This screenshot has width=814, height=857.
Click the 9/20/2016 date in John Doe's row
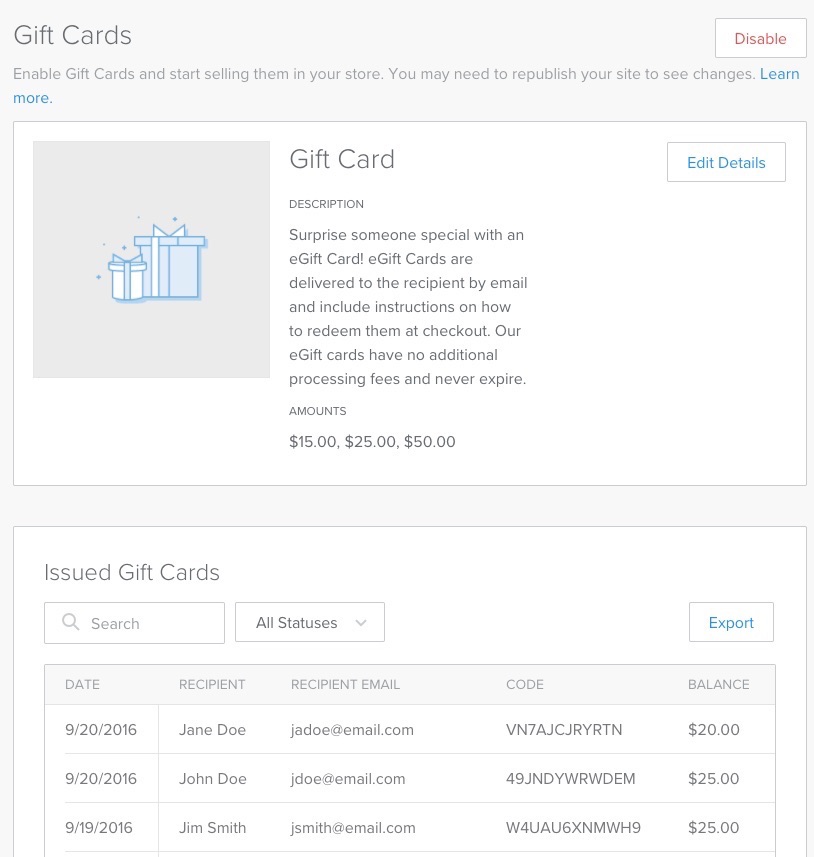(x=101, y=778)
